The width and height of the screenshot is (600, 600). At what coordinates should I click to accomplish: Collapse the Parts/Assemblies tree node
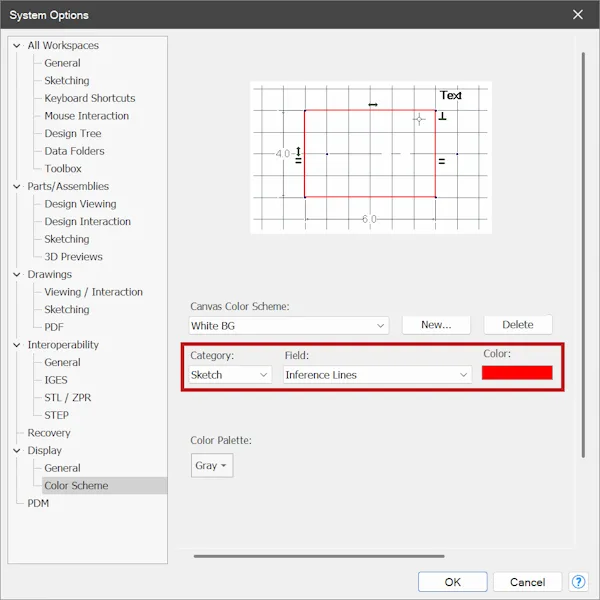click(x=16, y=186)
